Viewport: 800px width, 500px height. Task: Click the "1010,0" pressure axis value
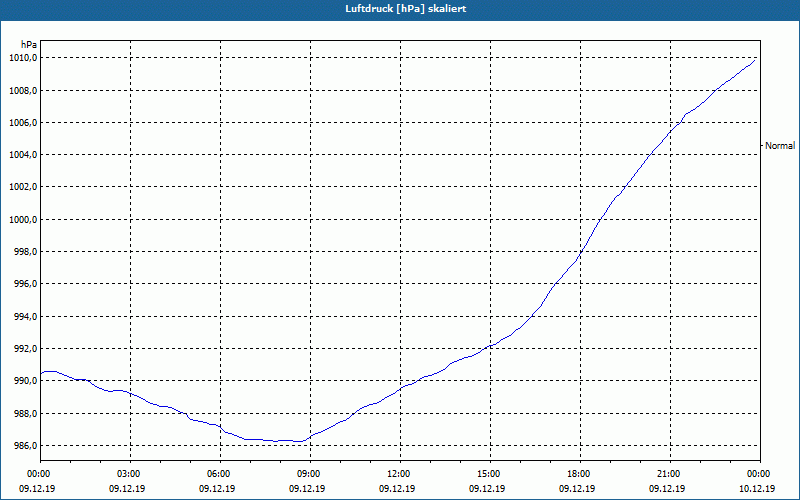click(x=23, y=58)
